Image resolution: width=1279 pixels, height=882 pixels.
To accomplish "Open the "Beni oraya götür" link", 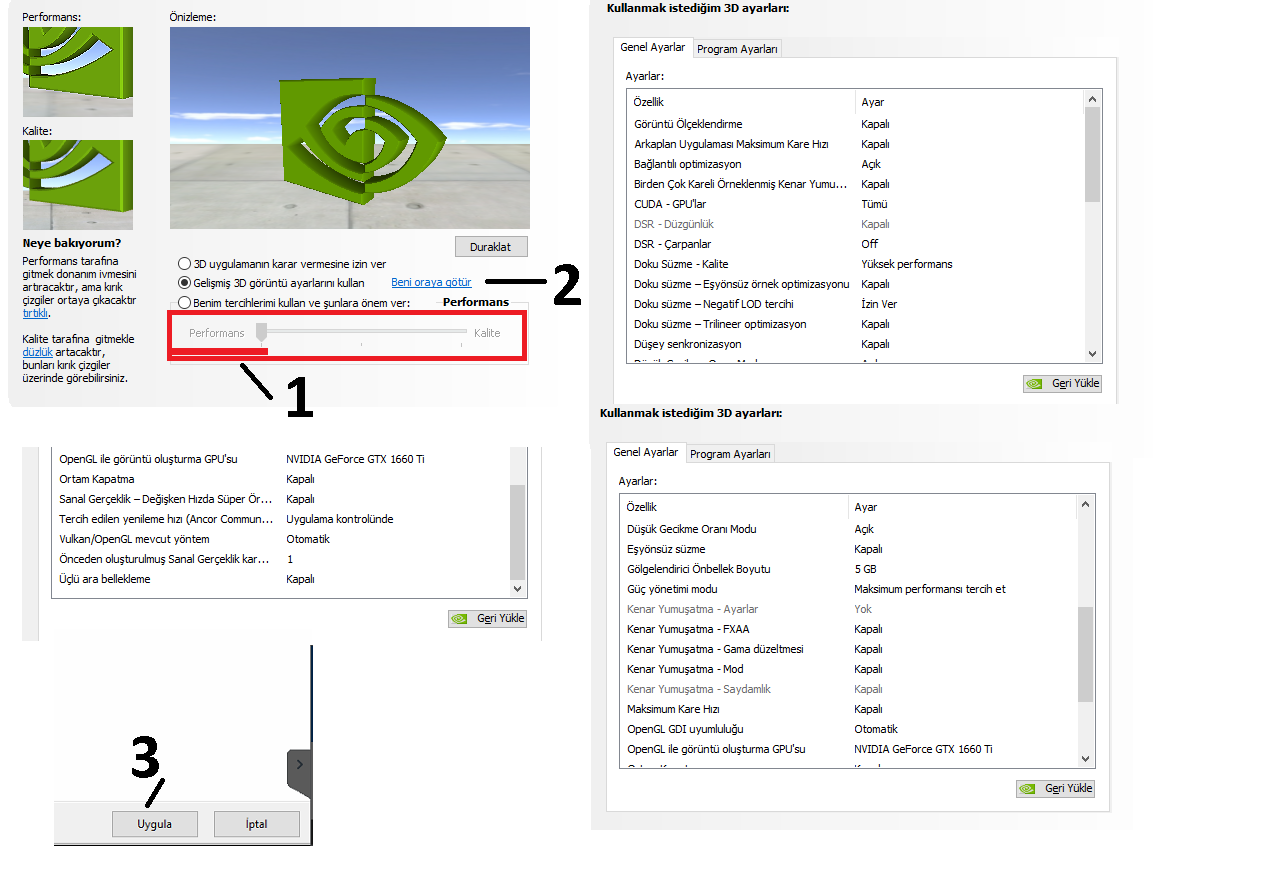I will coord(431,283).
